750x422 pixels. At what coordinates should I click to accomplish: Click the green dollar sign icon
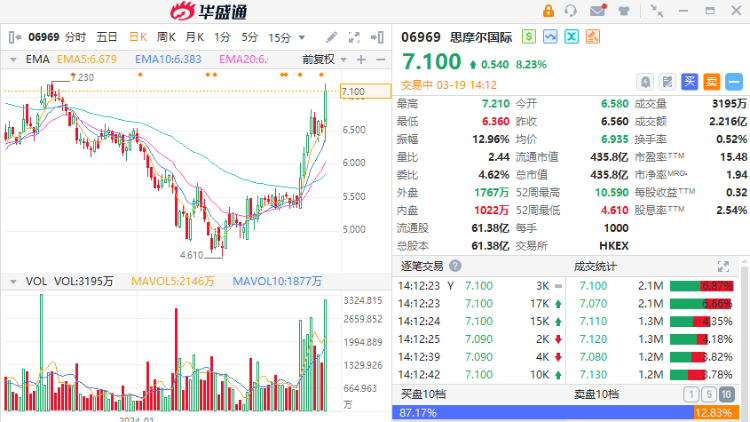click(529, 37)
